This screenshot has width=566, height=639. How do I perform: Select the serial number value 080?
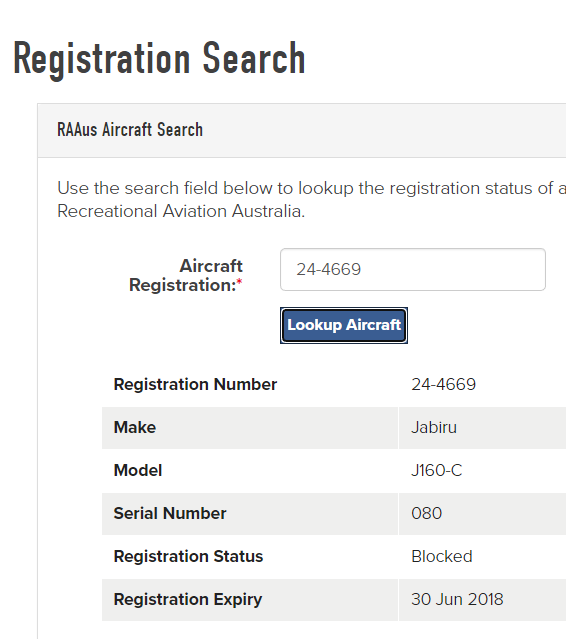point(426,513)
